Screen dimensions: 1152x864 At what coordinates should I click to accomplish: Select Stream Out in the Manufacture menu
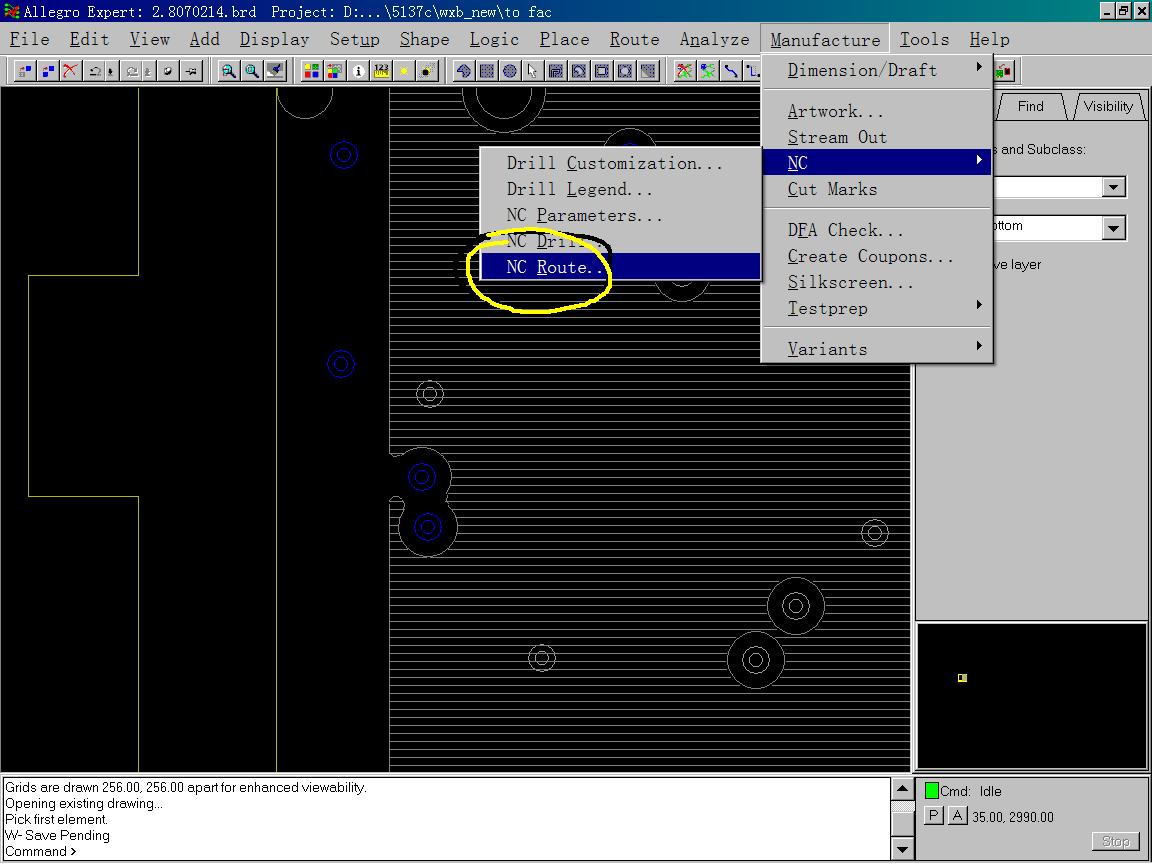(x=877, y=137)
